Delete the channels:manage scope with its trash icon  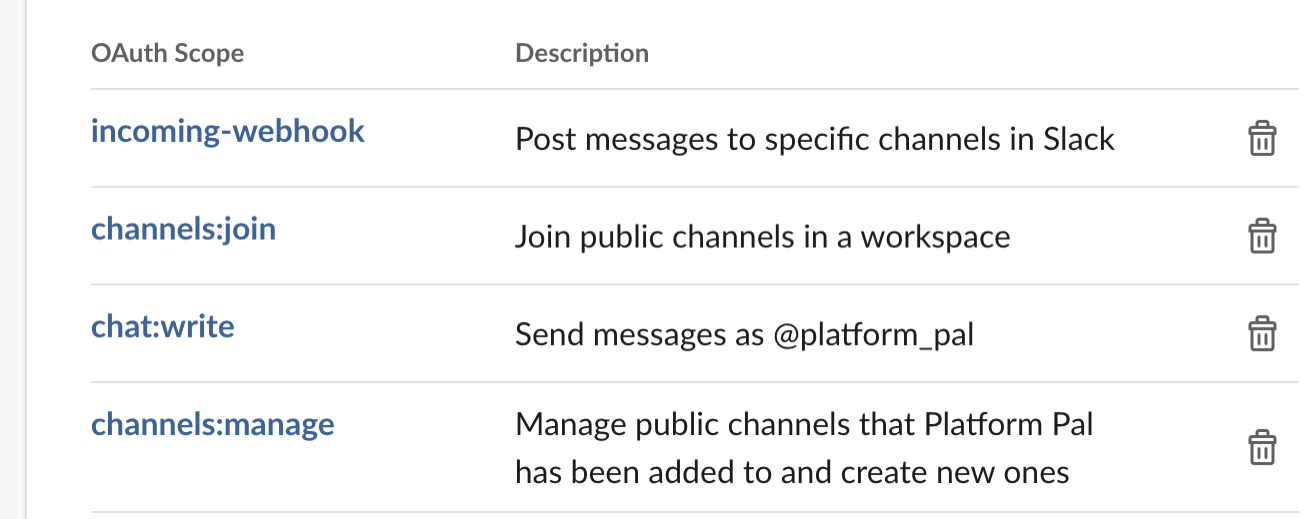point(1262,447)
